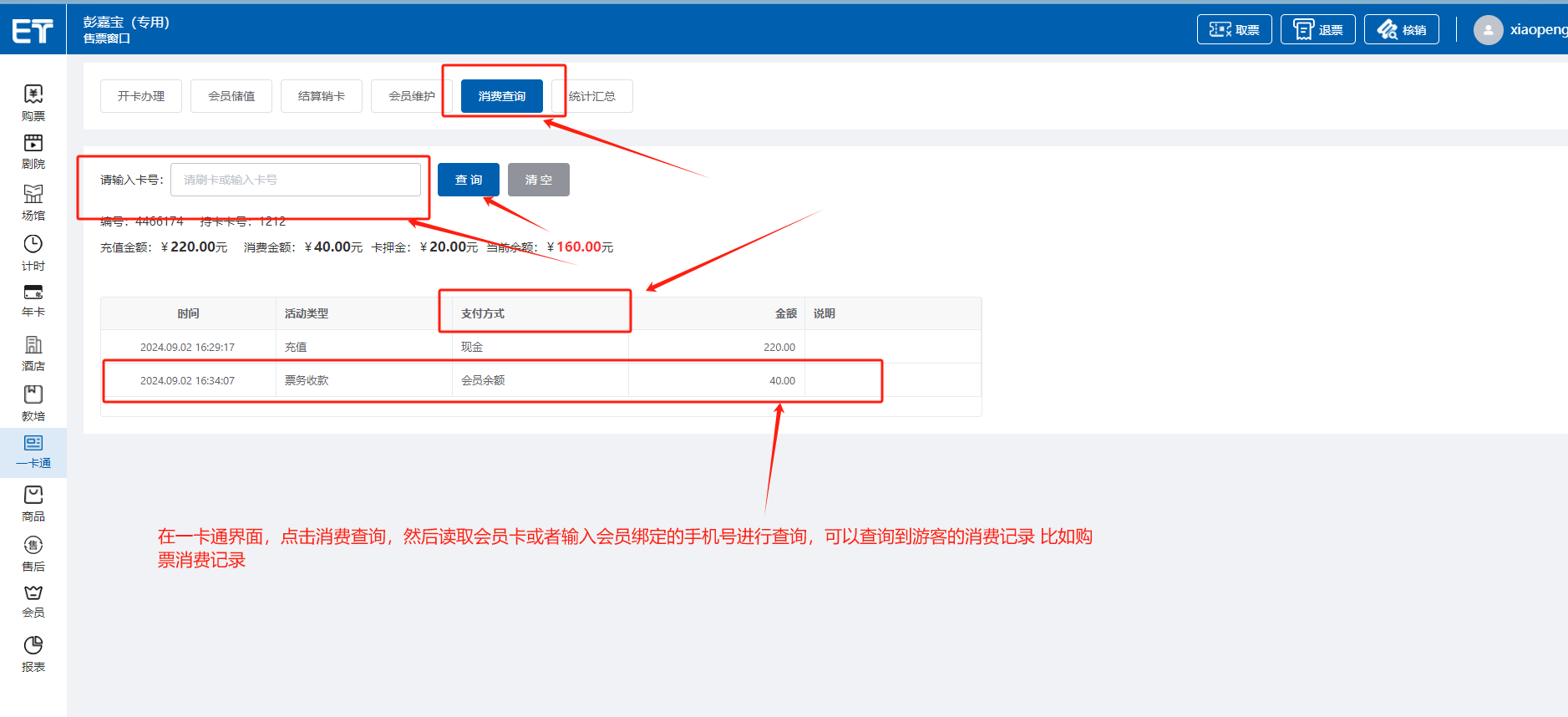This screenshot has height=717, width=1568.
Task: Open the 结算销卡 tab
Action: pyautogui.click(x=322, y=96)
